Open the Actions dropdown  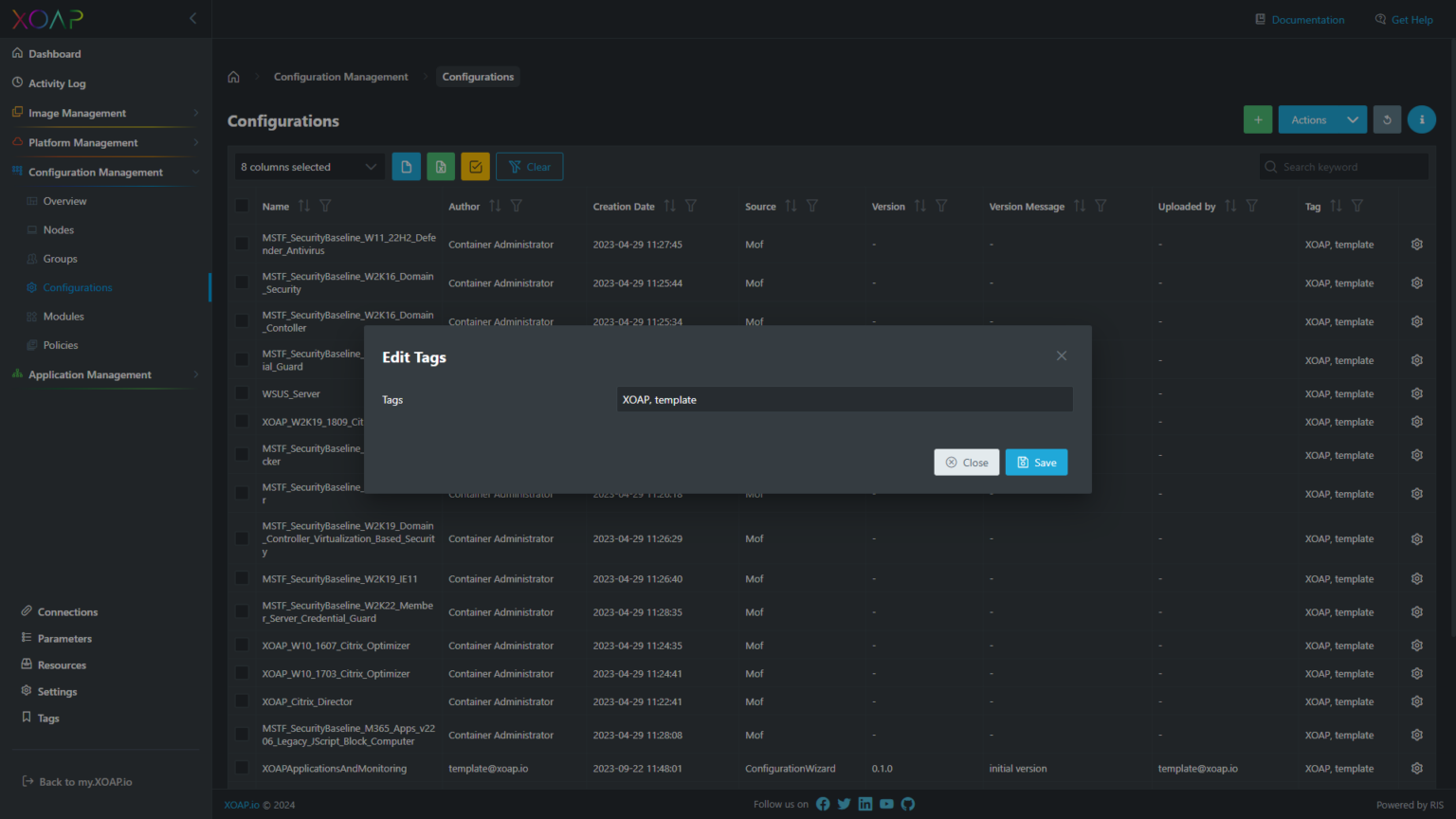[x=1322, y=119]
